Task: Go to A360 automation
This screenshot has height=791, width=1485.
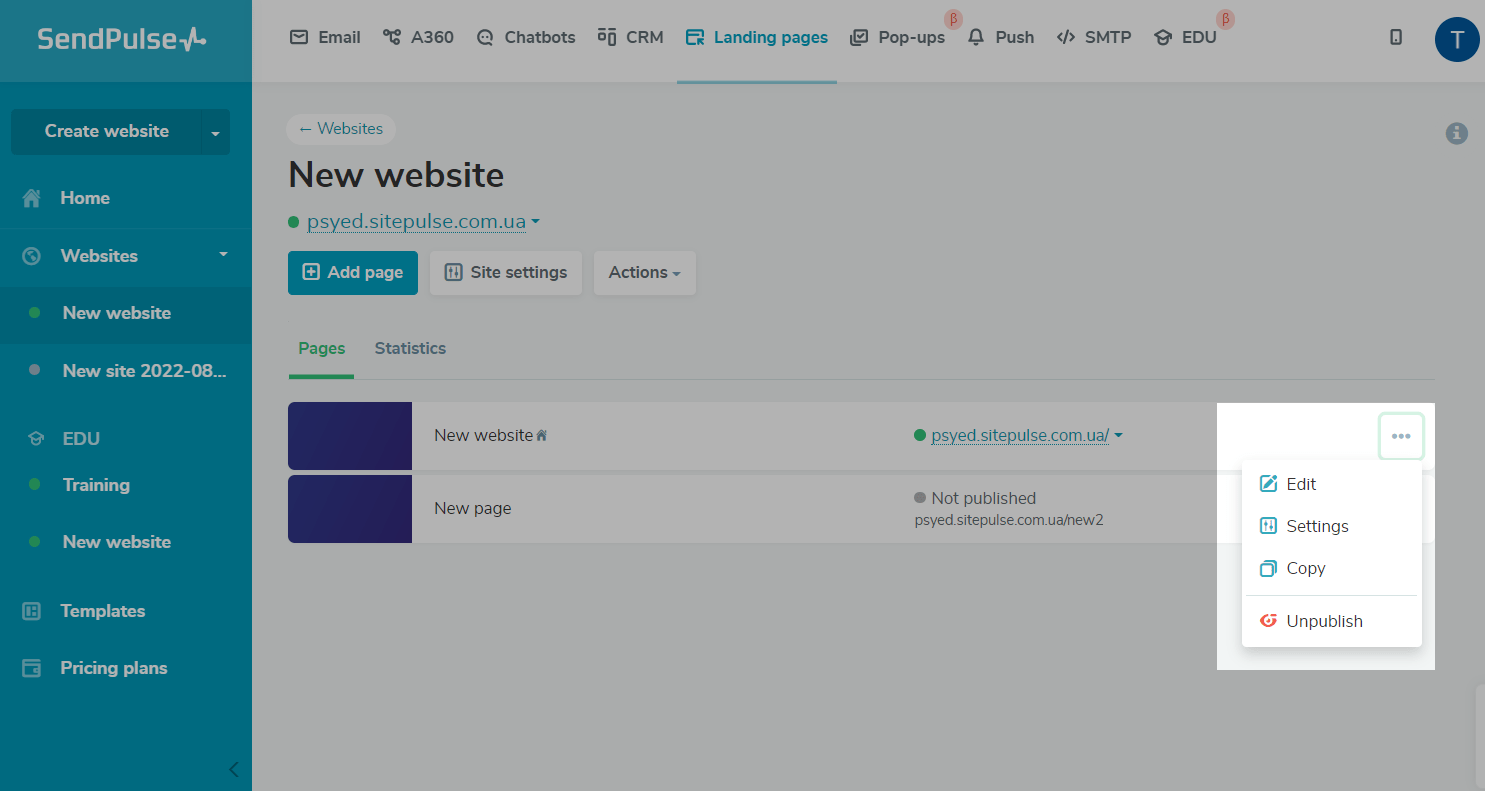Action: tap(418, 37)
